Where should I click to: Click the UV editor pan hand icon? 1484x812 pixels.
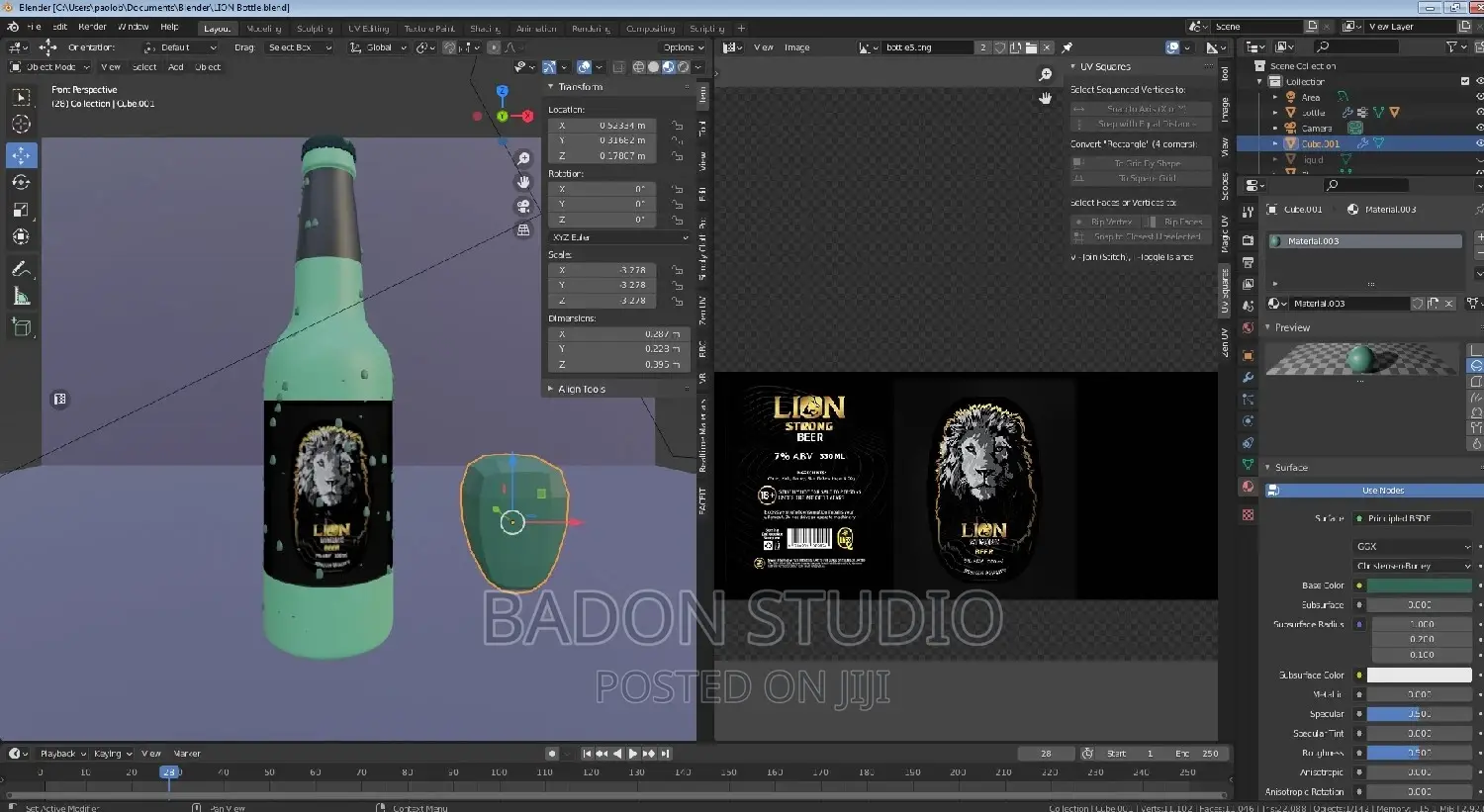coord(1045,98)
